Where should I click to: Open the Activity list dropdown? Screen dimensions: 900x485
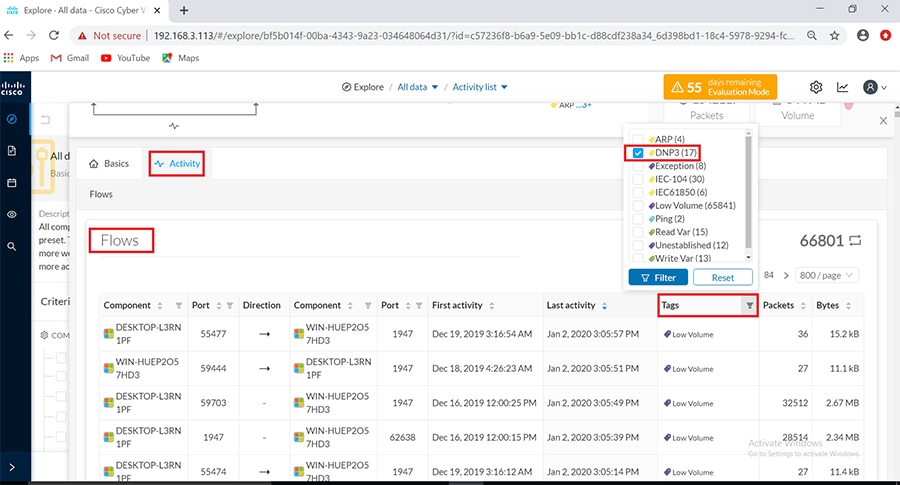tap(480, 87)
